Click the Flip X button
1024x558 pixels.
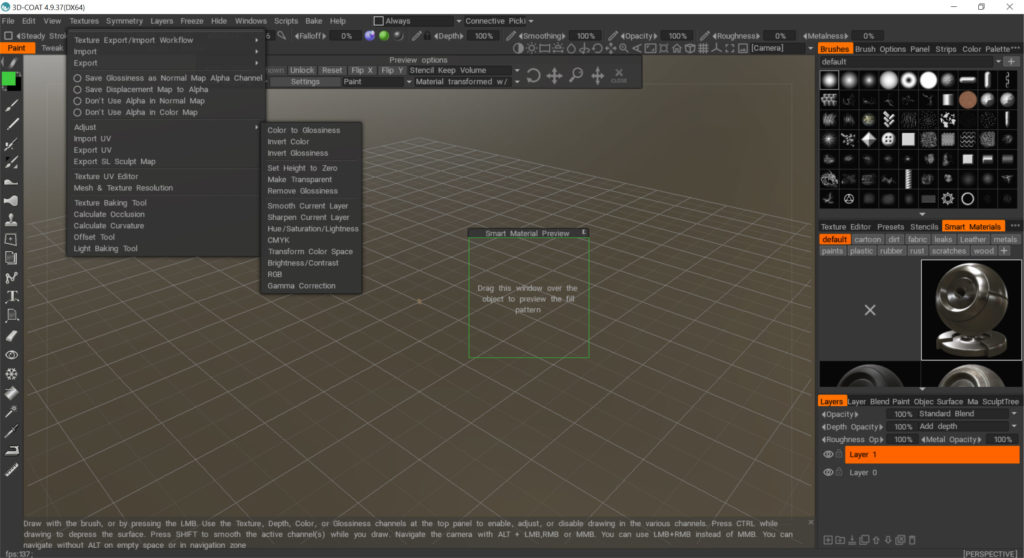pos(362,71)
